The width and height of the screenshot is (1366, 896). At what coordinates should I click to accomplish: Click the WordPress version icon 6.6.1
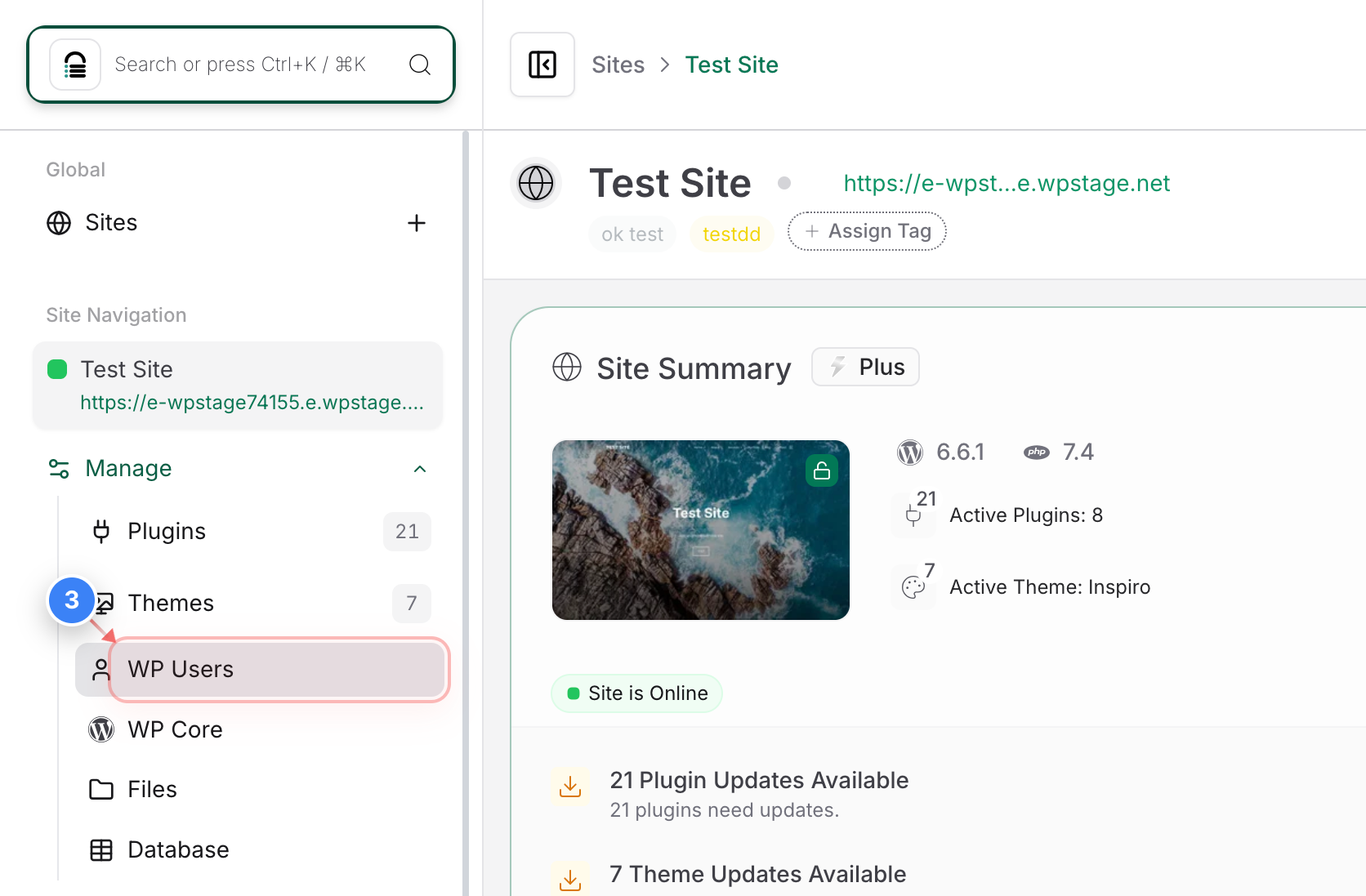click(910, 452)
